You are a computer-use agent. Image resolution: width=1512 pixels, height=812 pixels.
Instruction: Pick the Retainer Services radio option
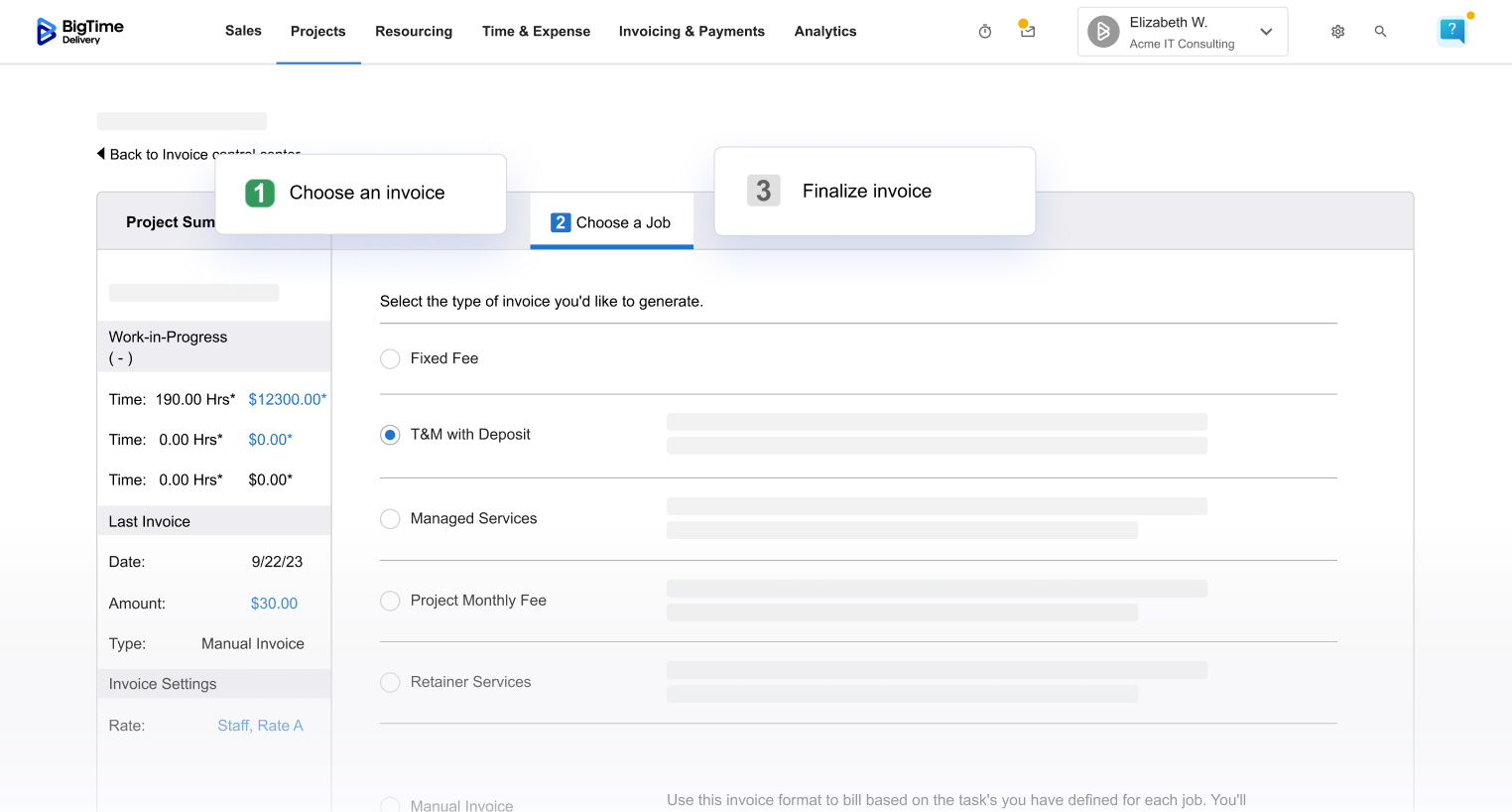point(390,683)
